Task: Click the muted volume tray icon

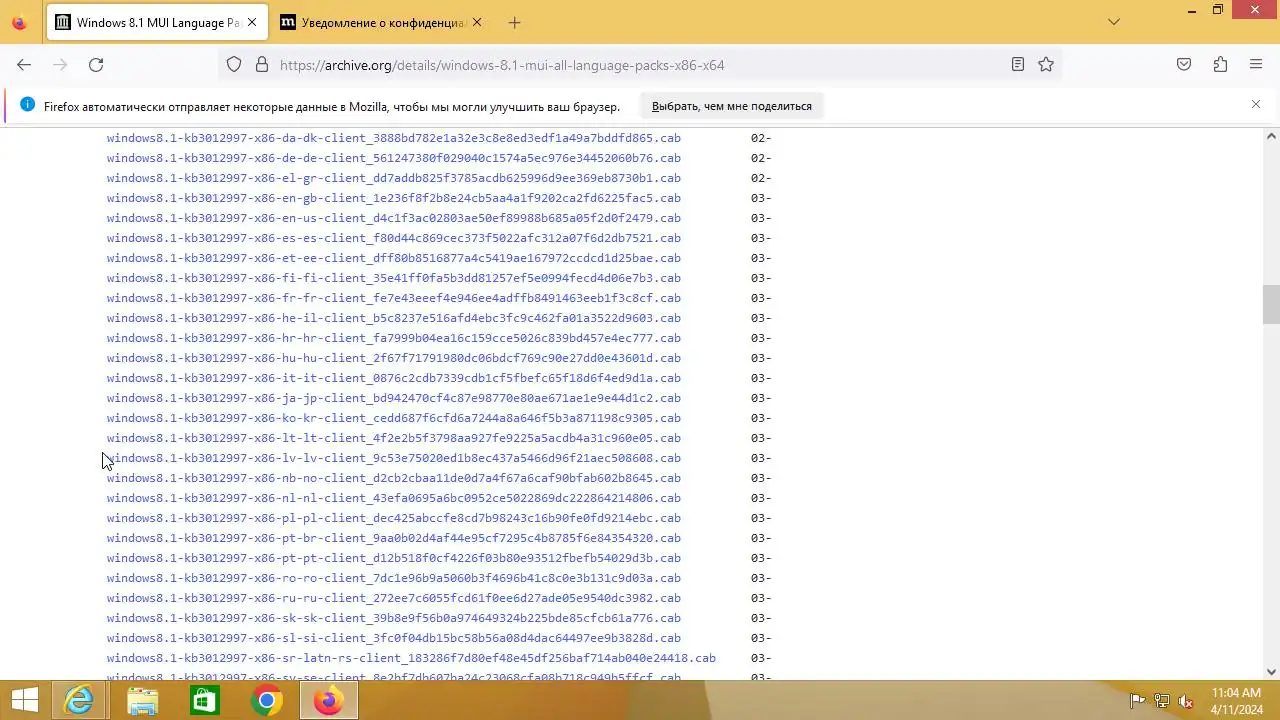Action: [1186, 701]
